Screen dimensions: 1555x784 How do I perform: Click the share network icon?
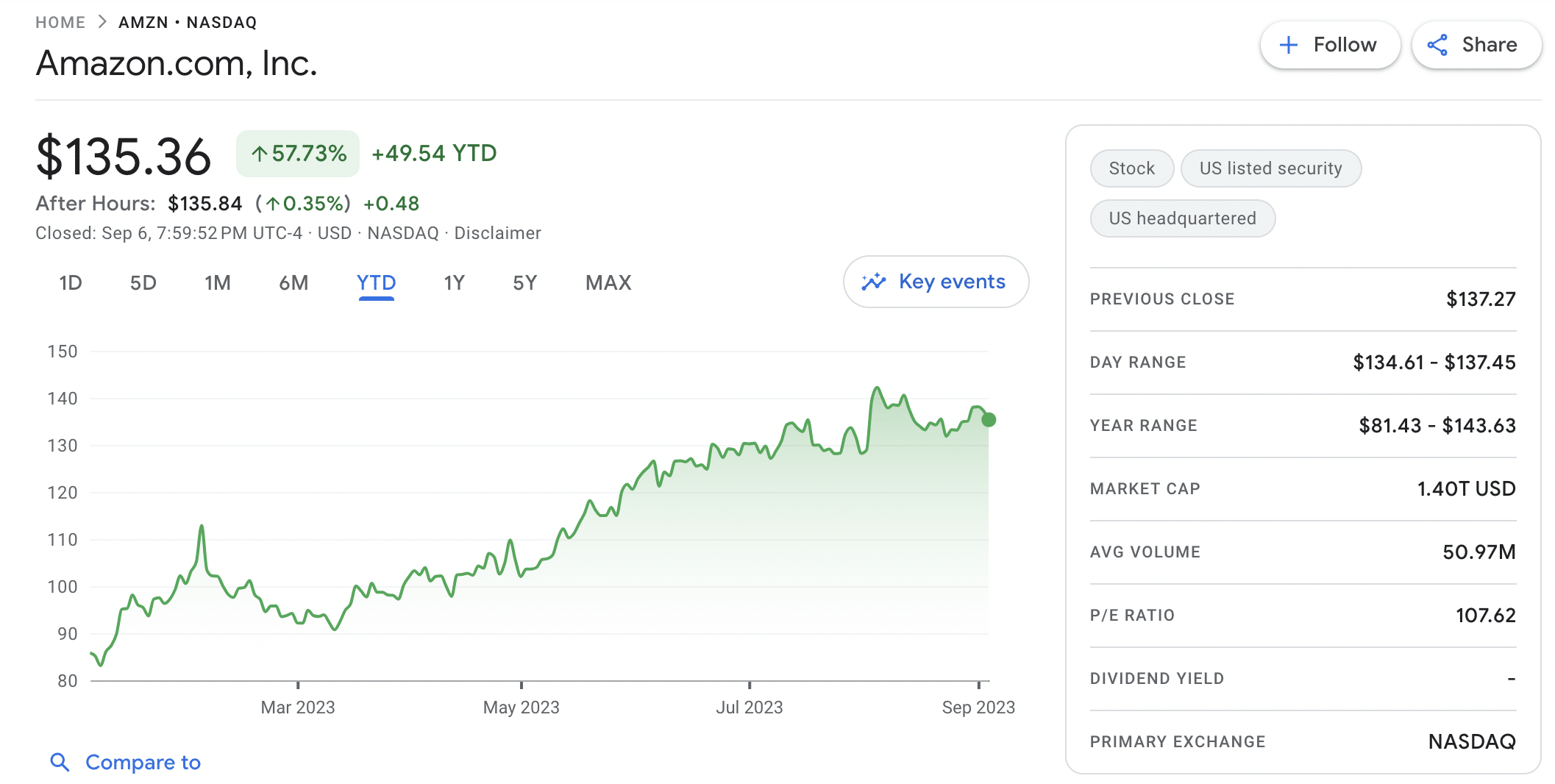1437,45
